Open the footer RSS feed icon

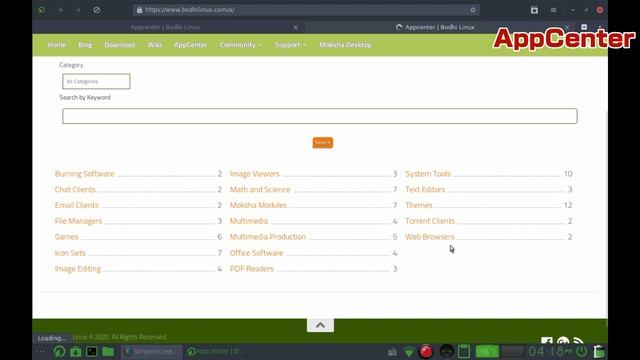tap(578, 341)
